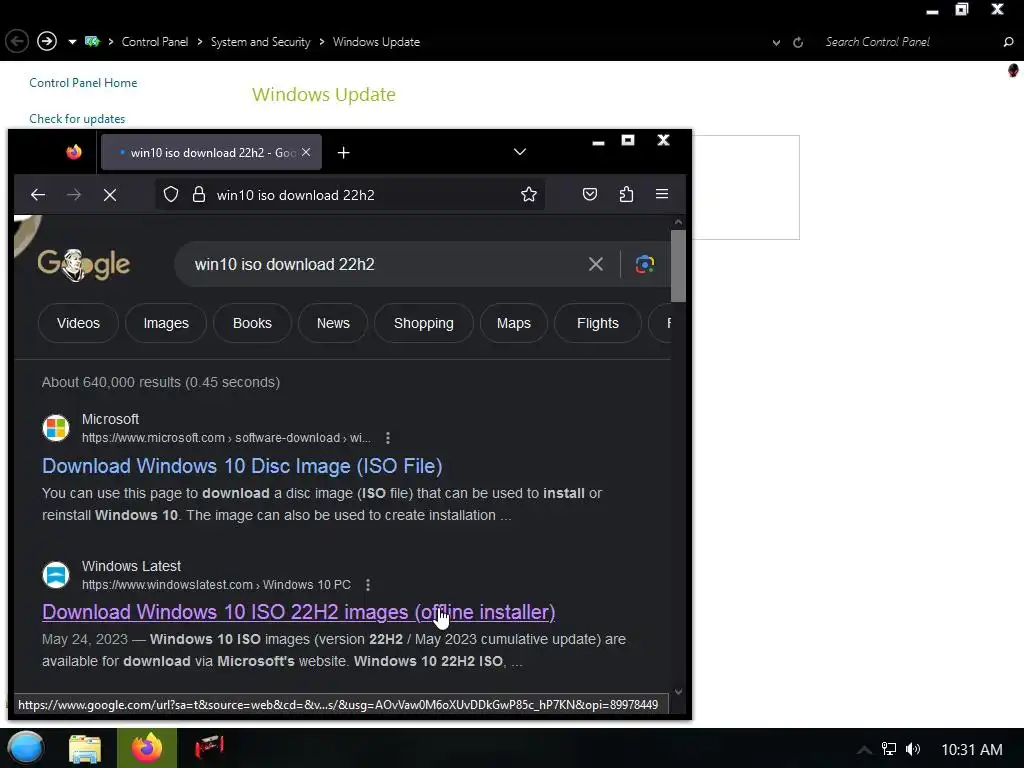This screenshot has height=768, width=1024.
Task: Filter results by Maps
Action: tap(514, 323)
